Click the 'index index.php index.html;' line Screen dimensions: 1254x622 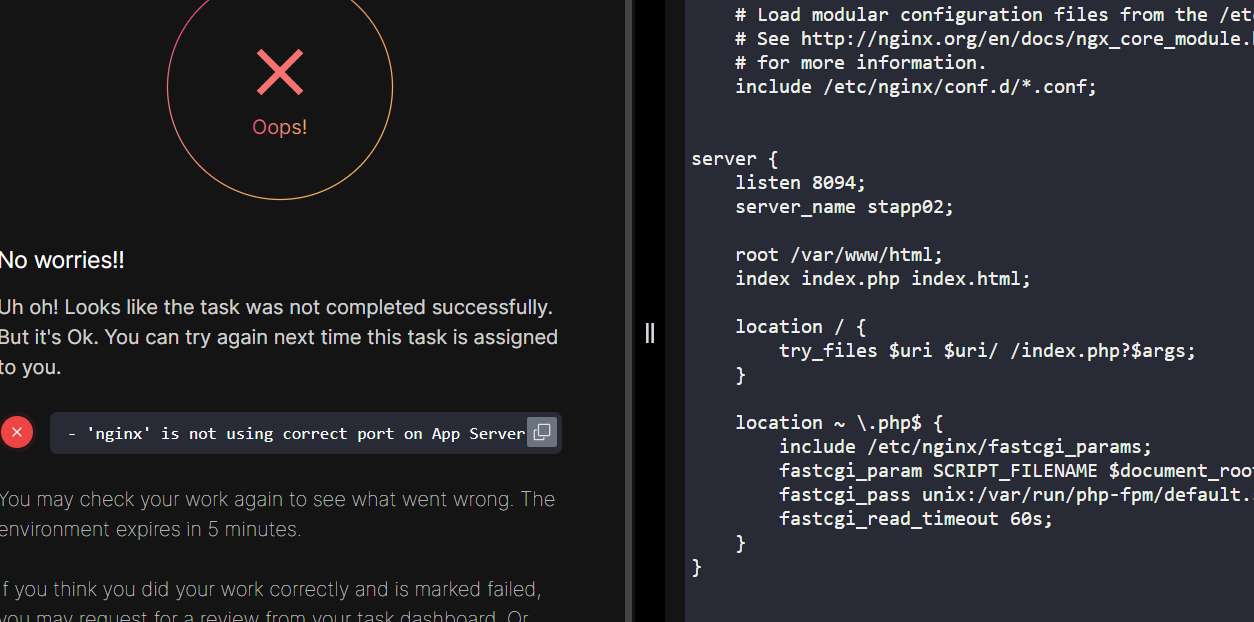pos(882,279)
